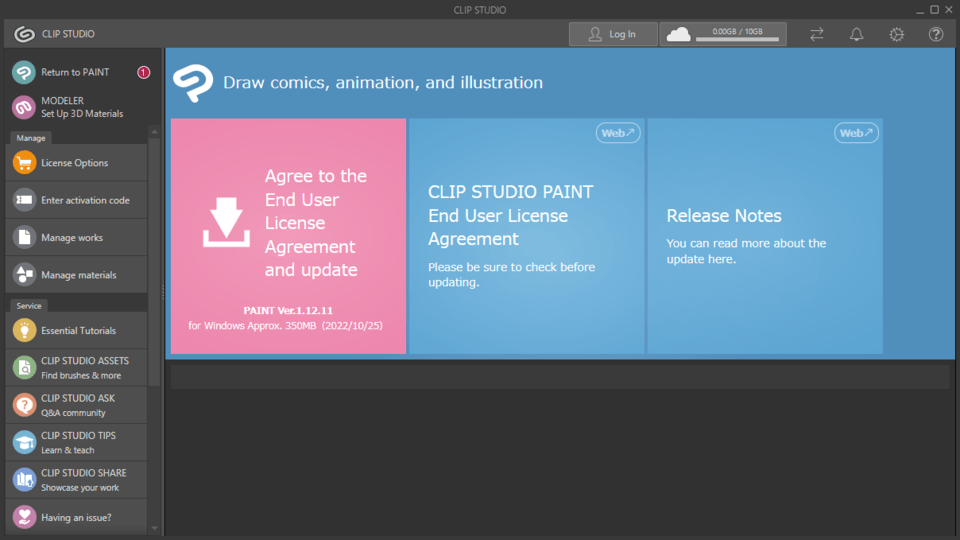Screen dimensions: 960x540
Task: Maximize the CLIP STUDIO window
Action: coord(935,10)
